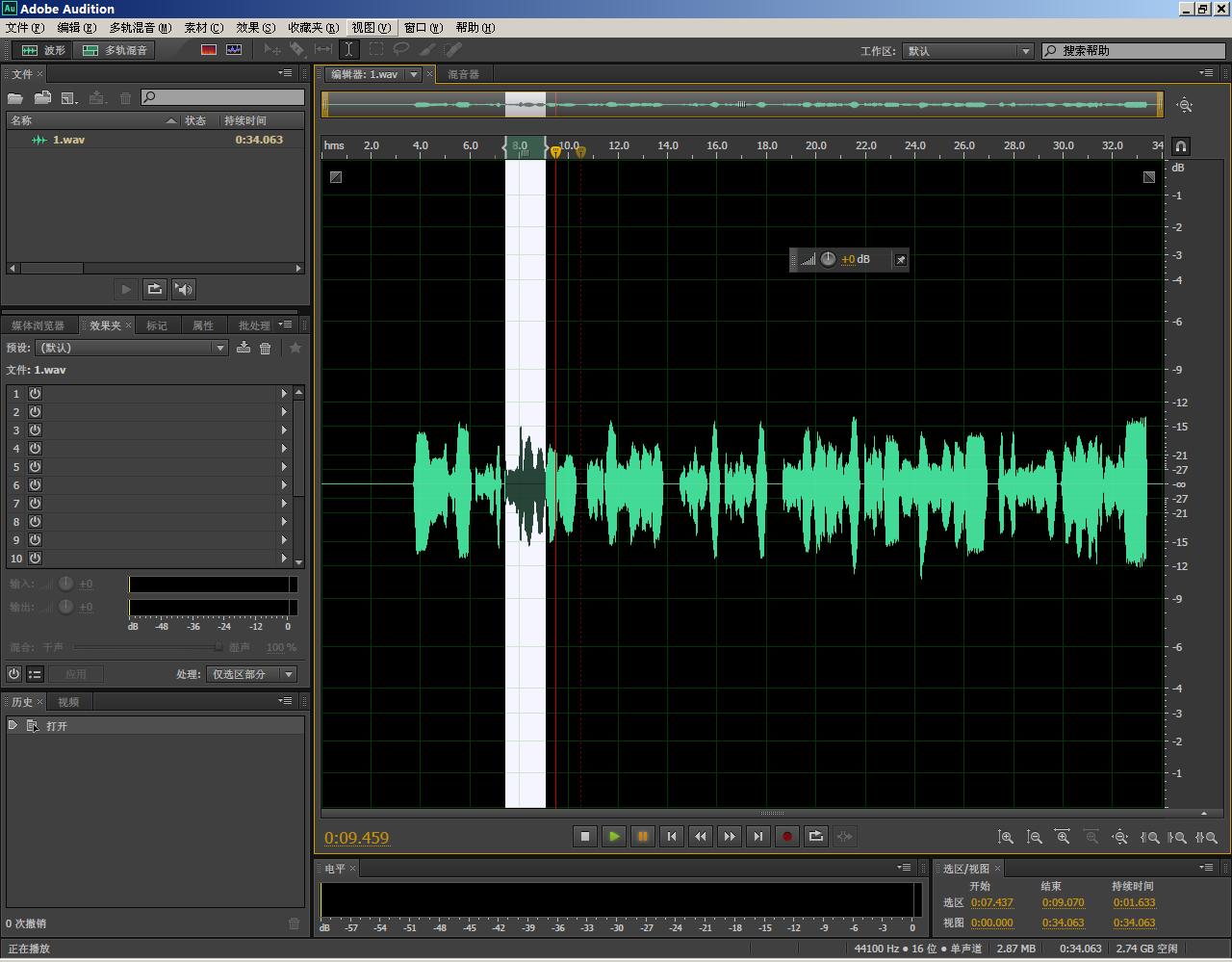
Task: Switch to the 标记 tab
Action: 157,325
